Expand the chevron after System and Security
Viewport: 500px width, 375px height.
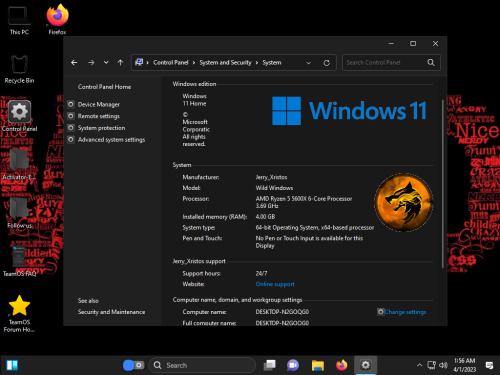257,63
